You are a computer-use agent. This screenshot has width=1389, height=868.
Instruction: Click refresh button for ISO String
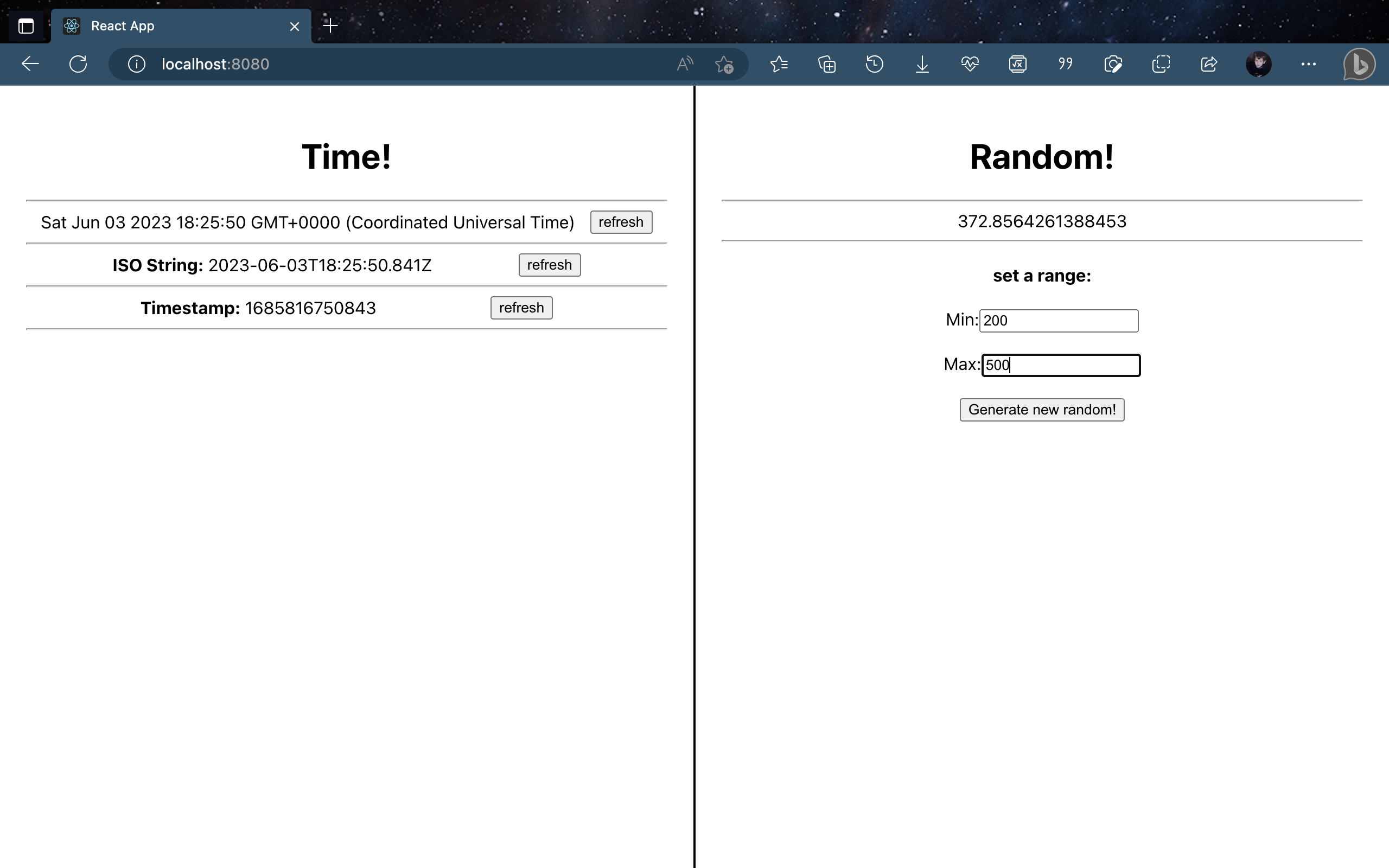coord(549,264)
